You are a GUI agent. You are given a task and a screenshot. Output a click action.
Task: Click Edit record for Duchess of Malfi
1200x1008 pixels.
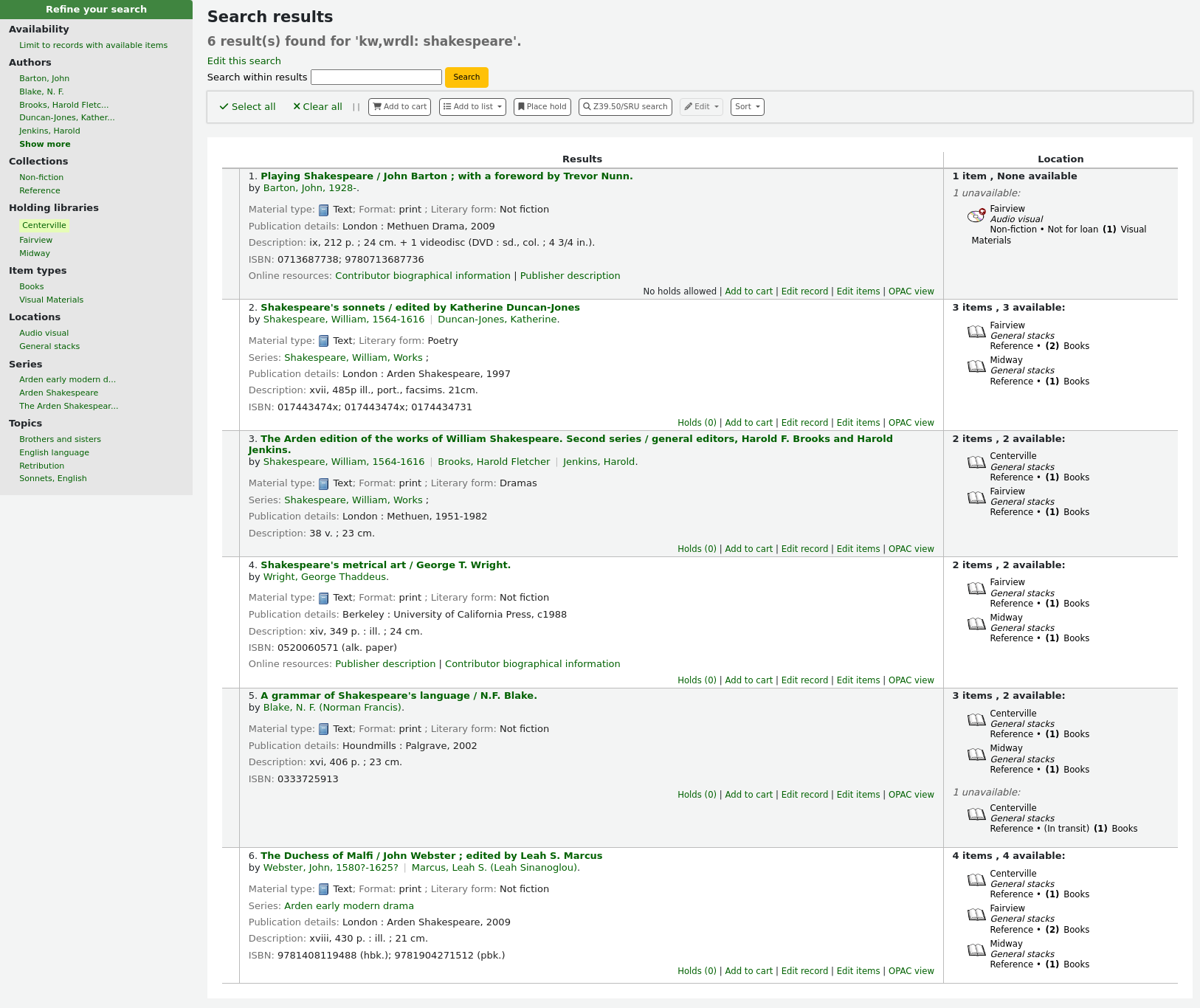point(804,972)
